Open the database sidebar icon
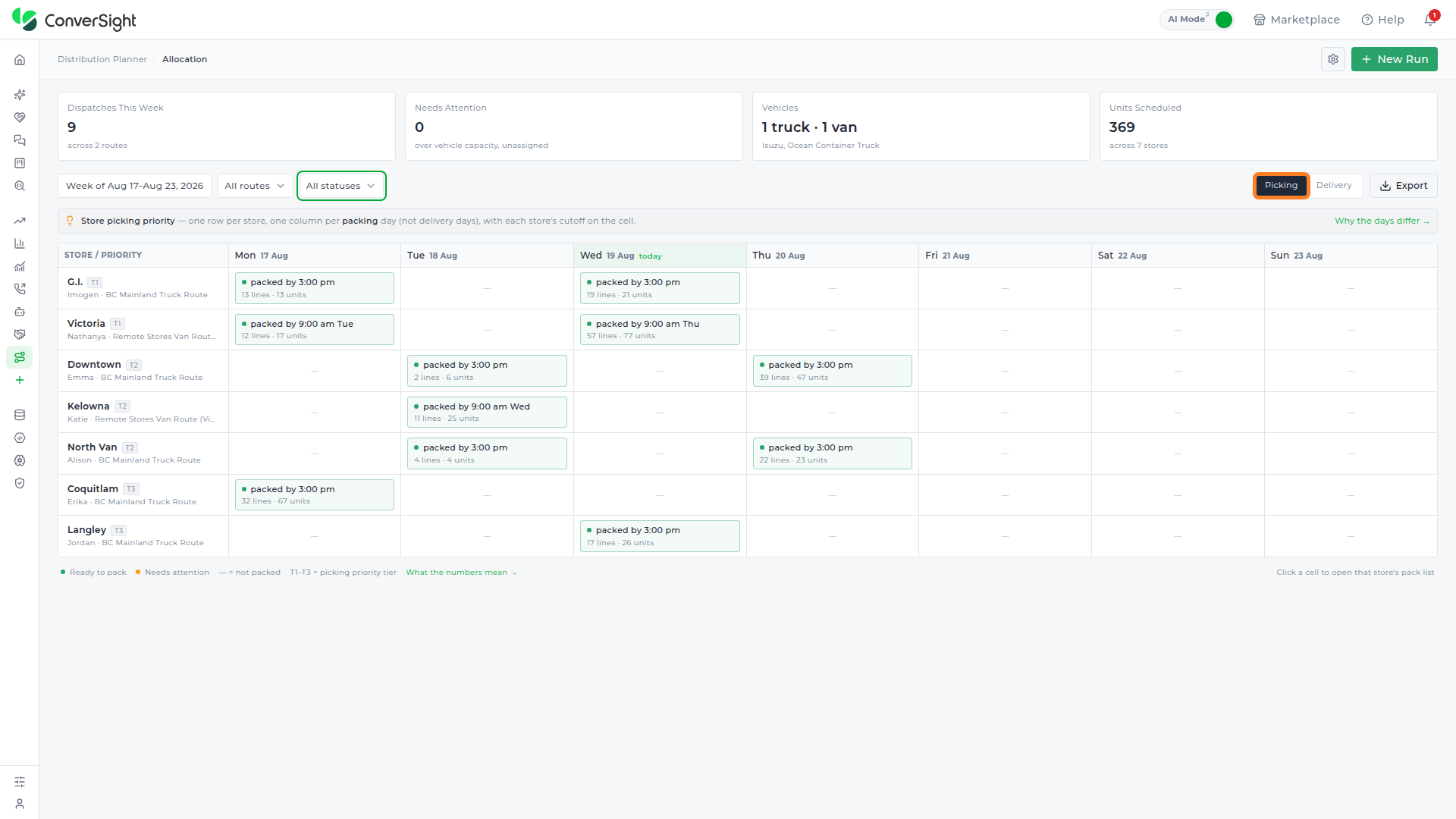 (x=20, y=415)
